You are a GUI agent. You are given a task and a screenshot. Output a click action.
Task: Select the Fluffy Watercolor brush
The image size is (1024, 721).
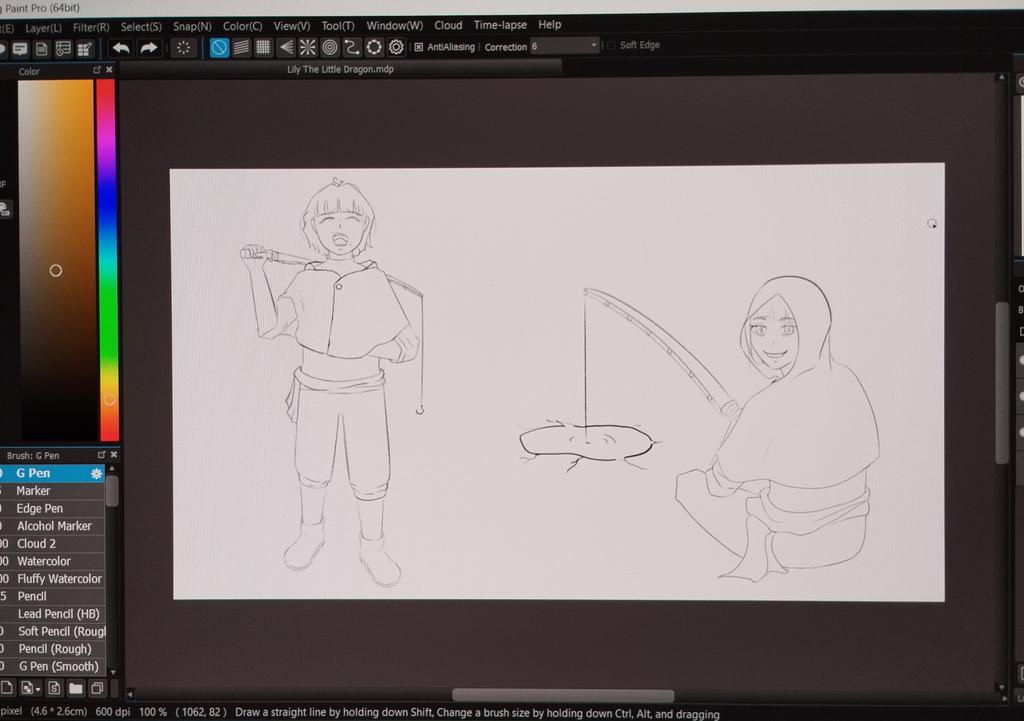(52, 579)
